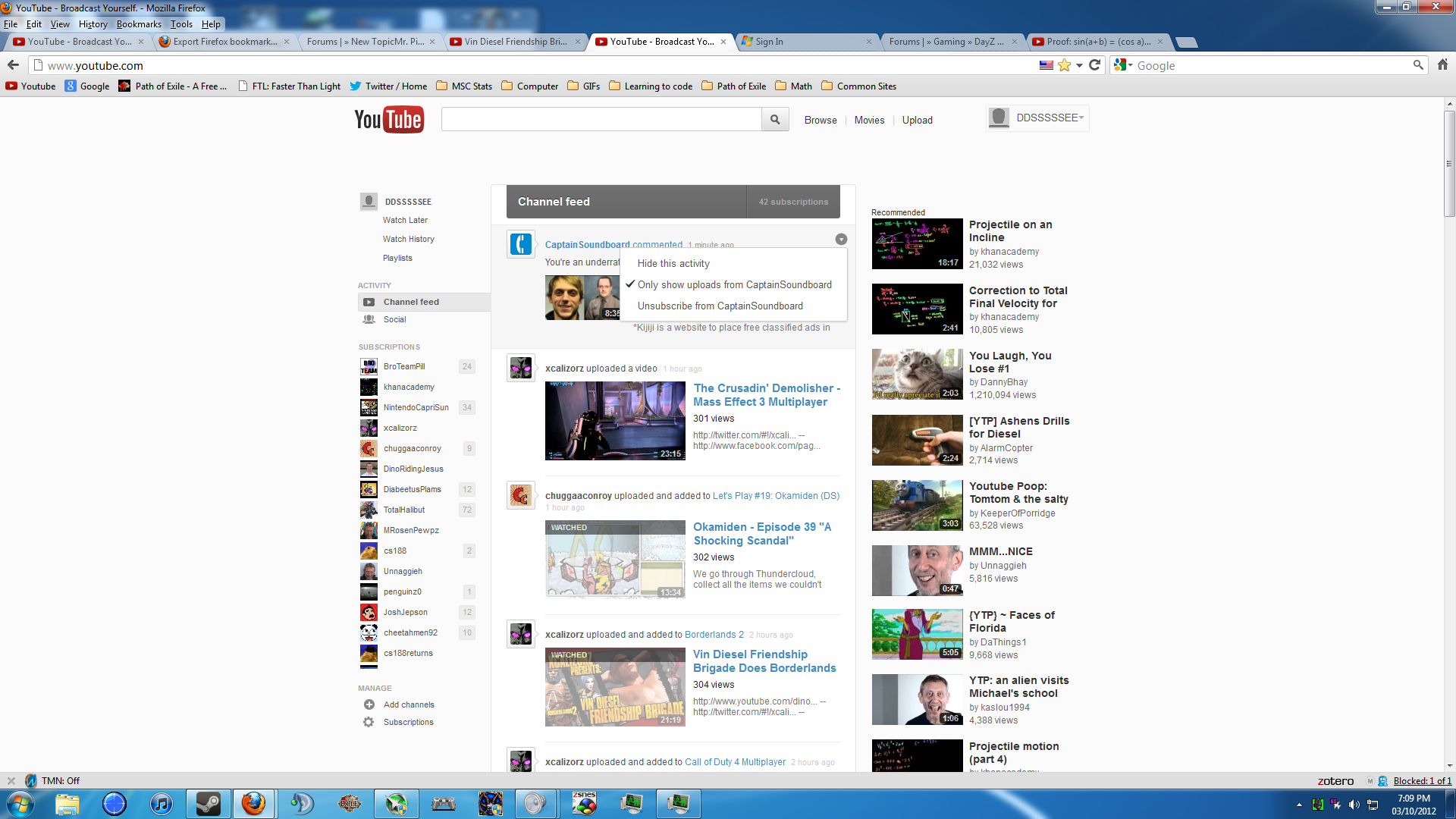This screenshot has width=1456, height=819.
Task: Click the Subscriptions gear icon
Action: pyautogui.click(x=369, y=722)
